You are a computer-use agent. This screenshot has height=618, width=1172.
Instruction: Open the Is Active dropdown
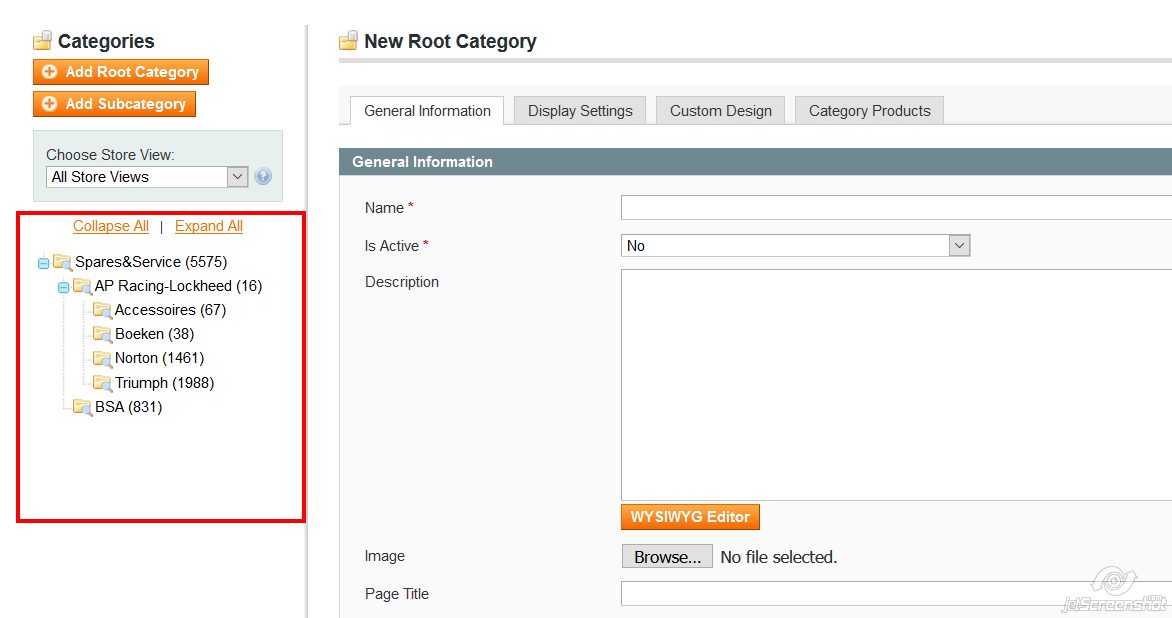click(x=795, y=245)
